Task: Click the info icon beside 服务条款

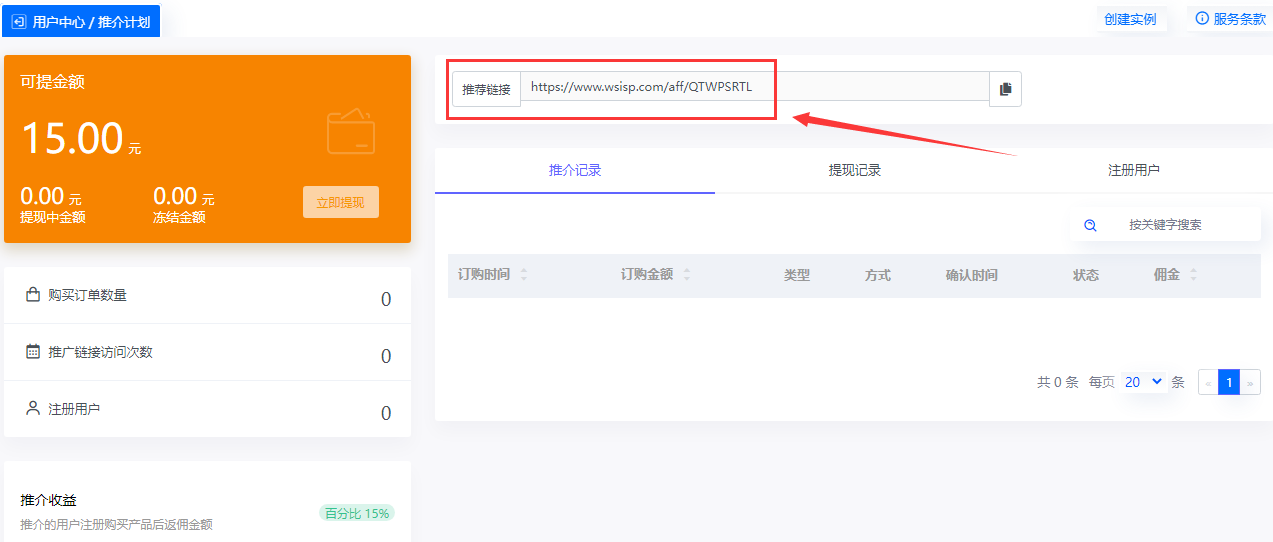Action: [x=1202, y=19]
